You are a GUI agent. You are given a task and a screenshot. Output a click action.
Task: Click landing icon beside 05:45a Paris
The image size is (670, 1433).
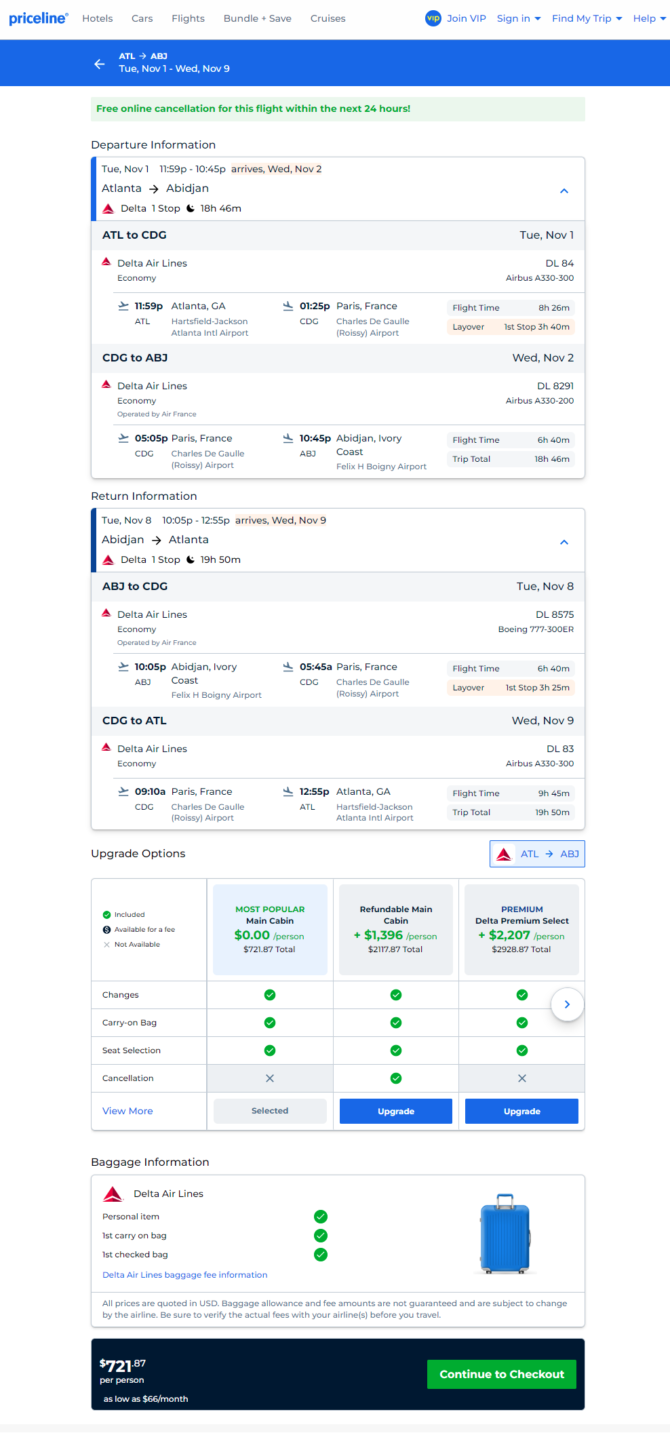pos(288,667)
